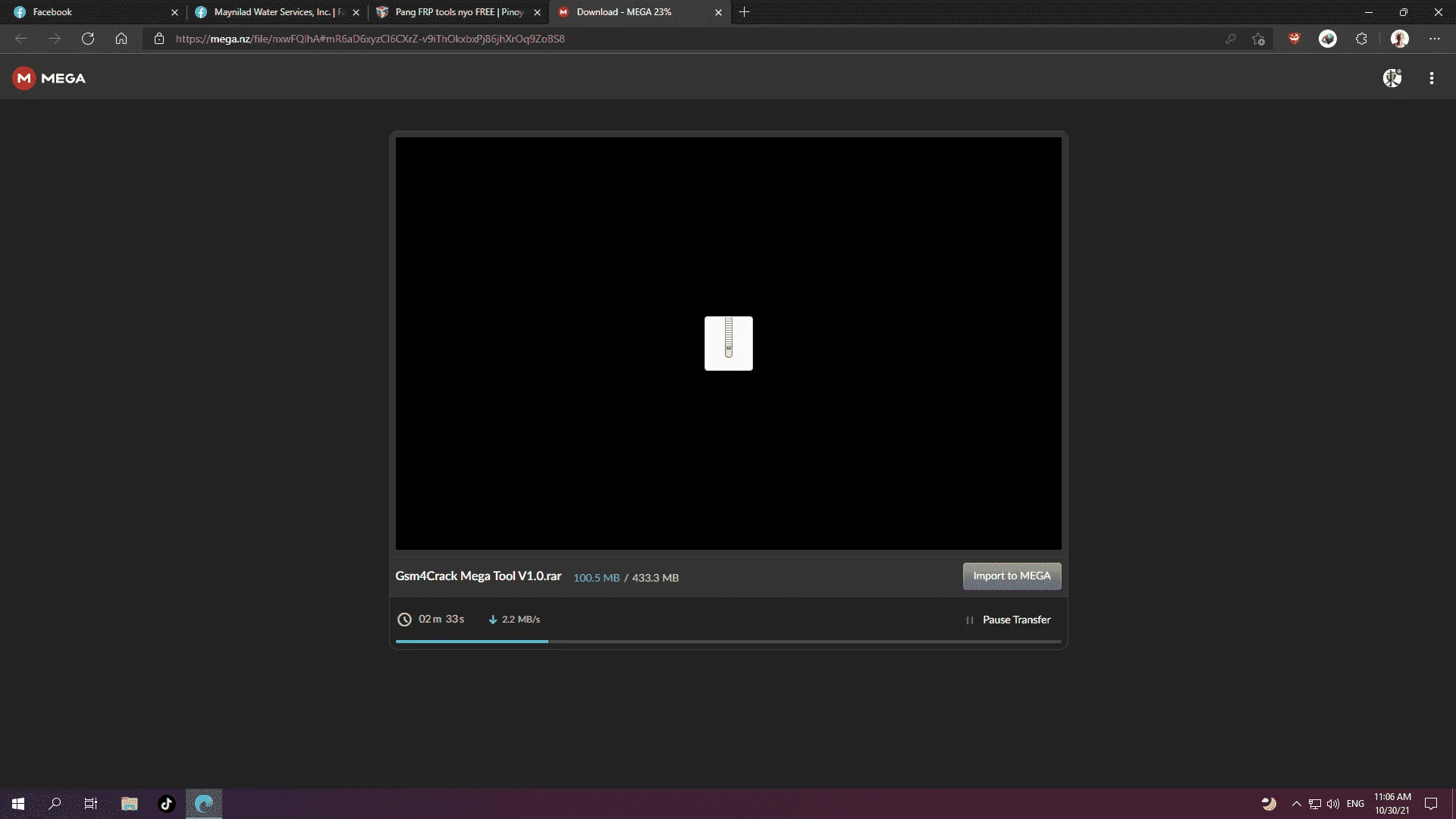Close the Maynilad Water Services tab
Viewport: 1456px width, 819px height.
click(356, 12)
